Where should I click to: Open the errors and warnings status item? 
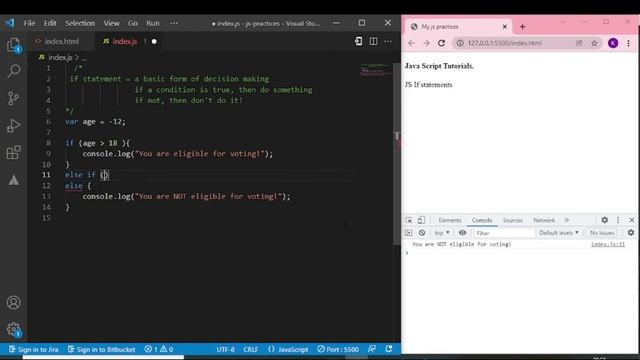159,349
